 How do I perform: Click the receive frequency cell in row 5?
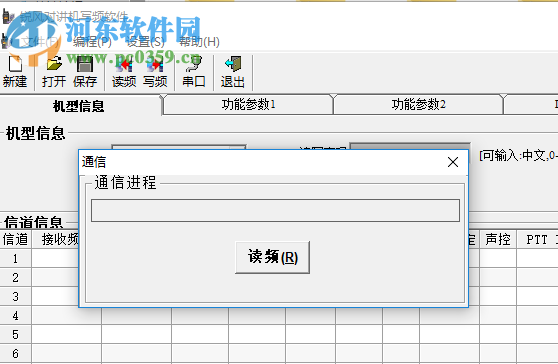point(67,335)
